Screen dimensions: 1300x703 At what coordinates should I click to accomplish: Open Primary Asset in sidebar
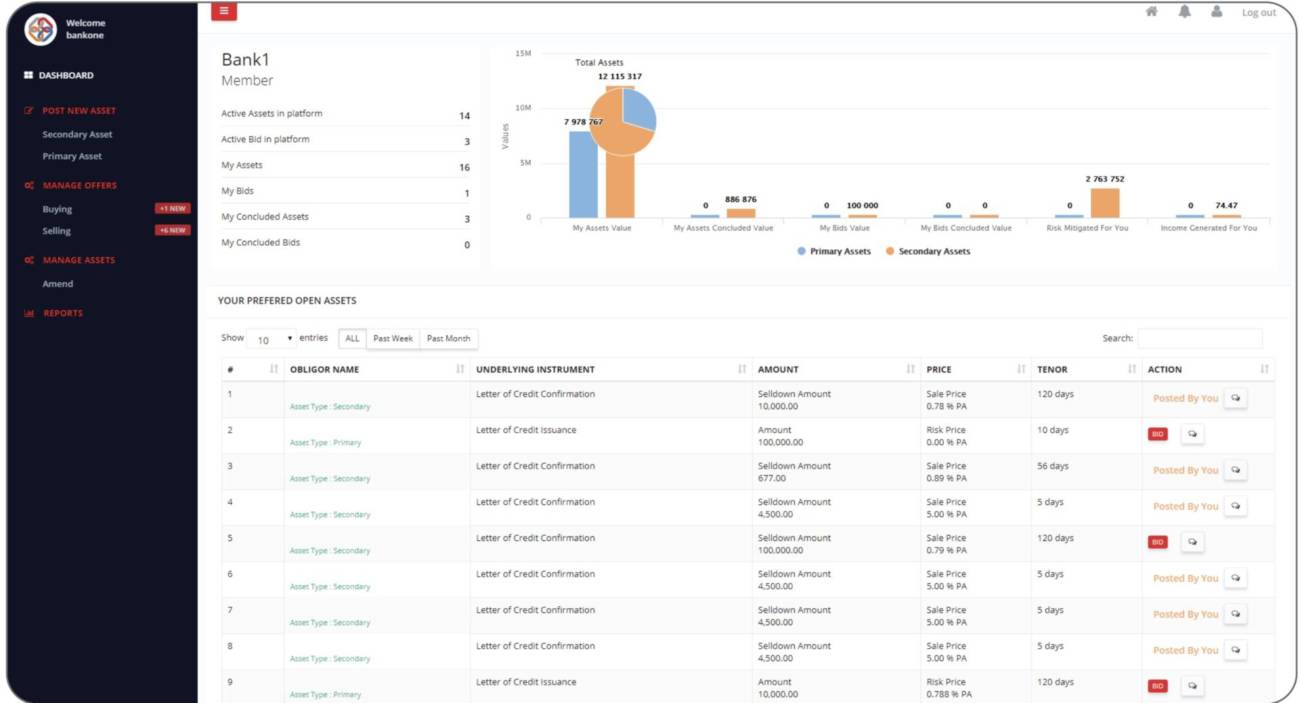click(72, 156)
